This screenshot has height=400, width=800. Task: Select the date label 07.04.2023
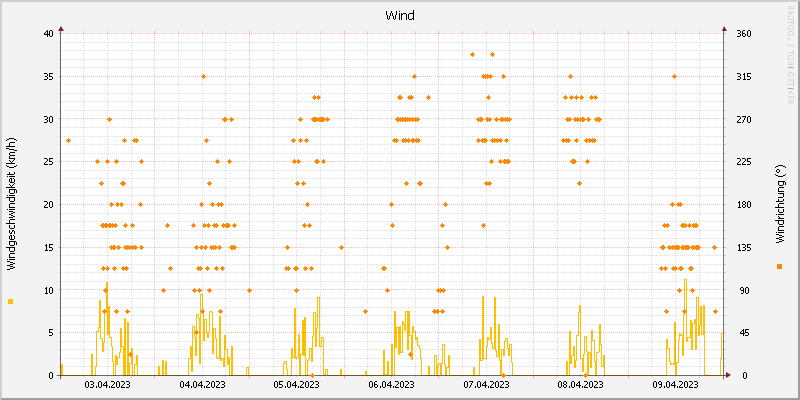click(x=487, y=384)
